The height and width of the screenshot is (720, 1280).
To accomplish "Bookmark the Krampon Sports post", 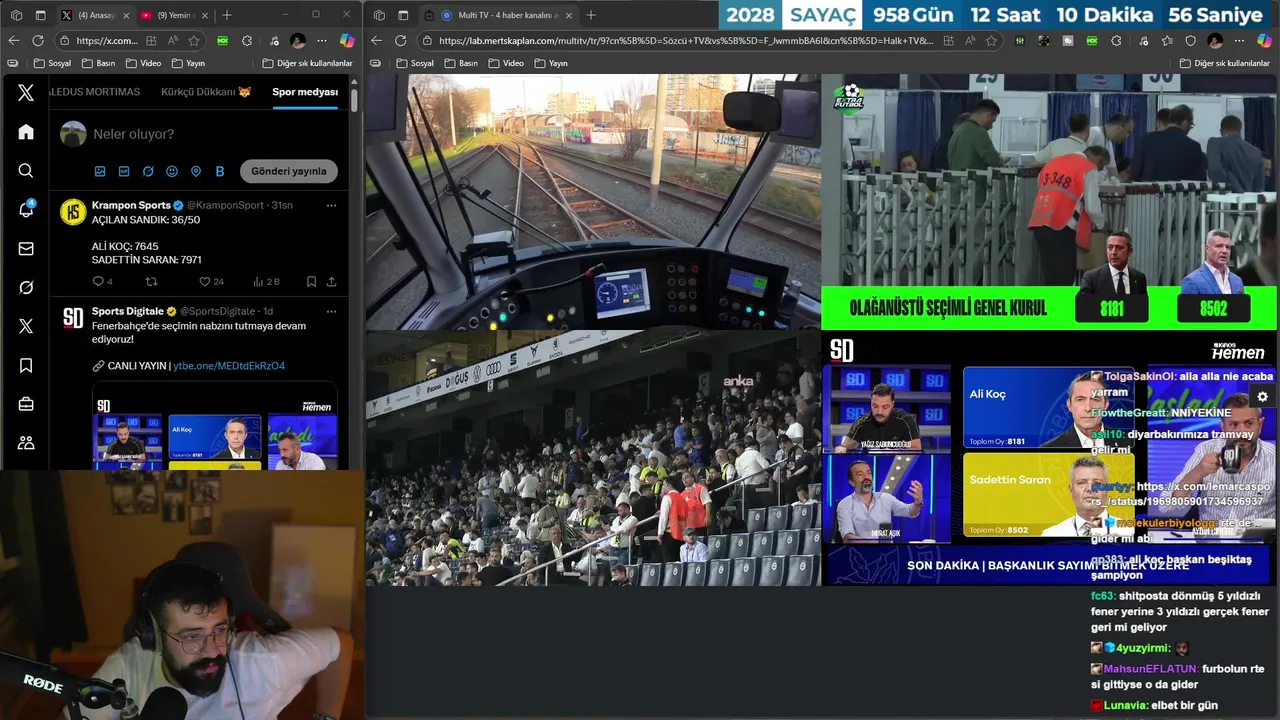I will tap(311, 282).
